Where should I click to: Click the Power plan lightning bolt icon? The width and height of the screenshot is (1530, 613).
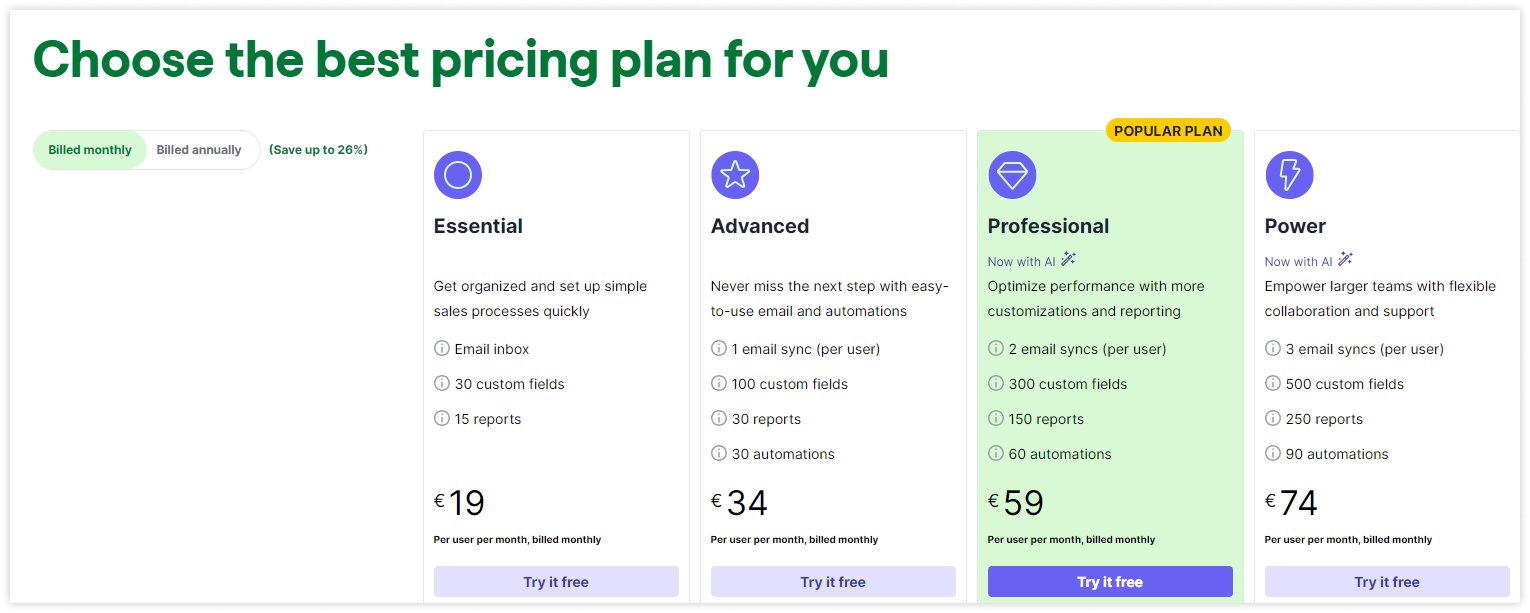(1289, 175)
